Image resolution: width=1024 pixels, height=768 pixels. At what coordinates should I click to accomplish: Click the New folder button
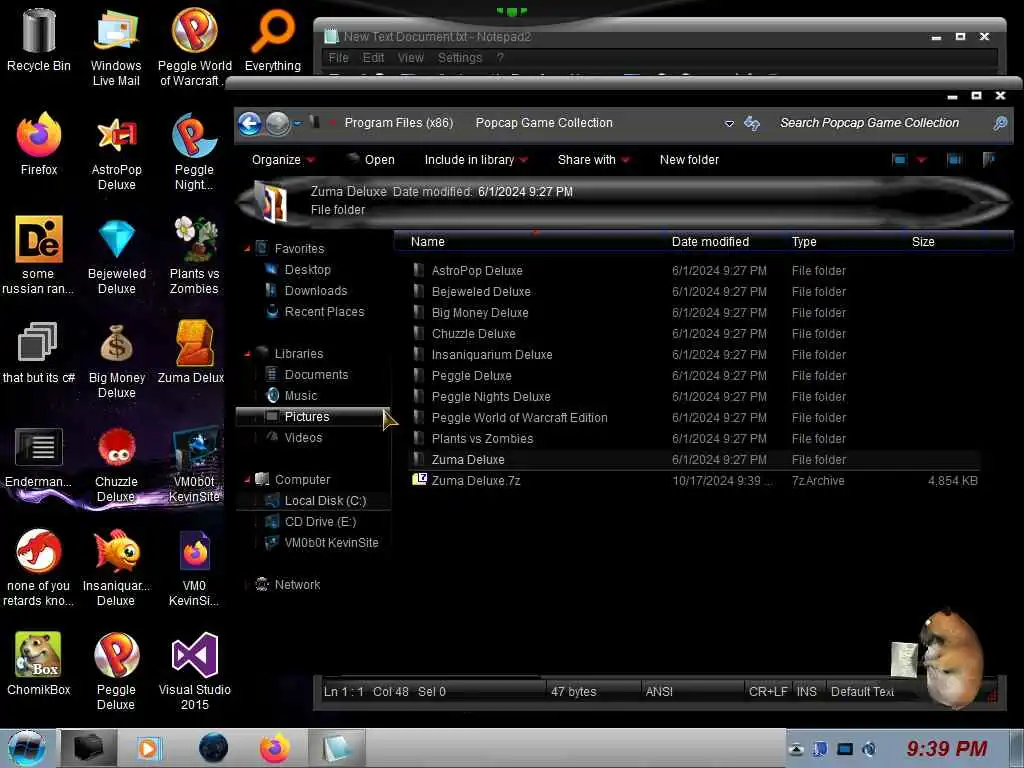click(x=689, y=160)
